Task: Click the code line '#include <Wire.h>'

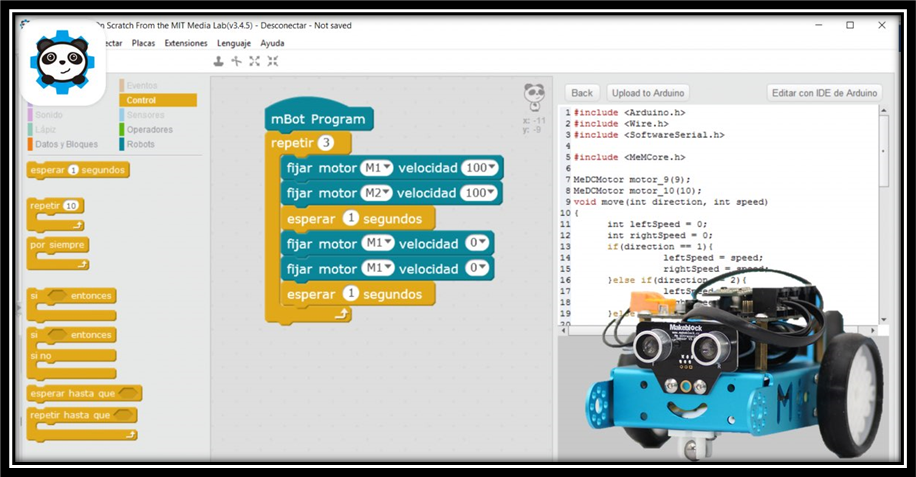Action: [x=621, y=123]
